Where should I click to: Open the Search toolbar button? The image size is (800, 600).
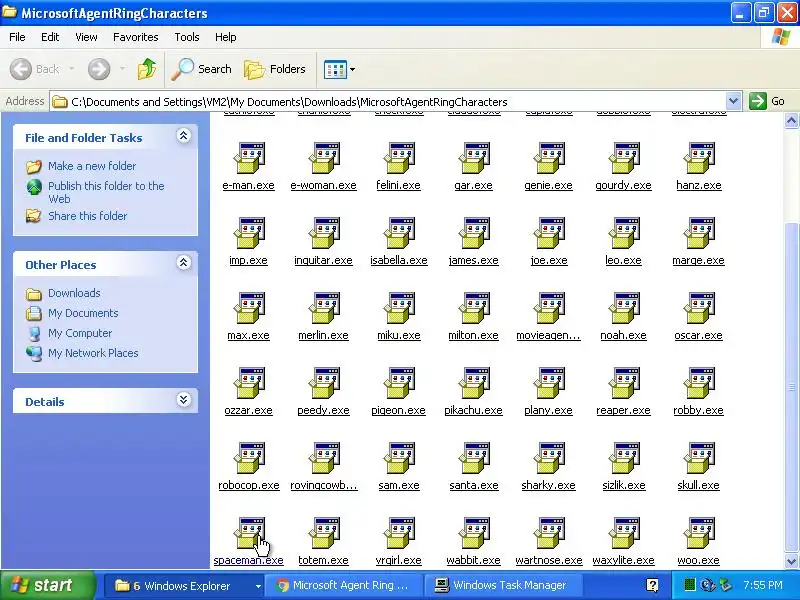point(202,69)
